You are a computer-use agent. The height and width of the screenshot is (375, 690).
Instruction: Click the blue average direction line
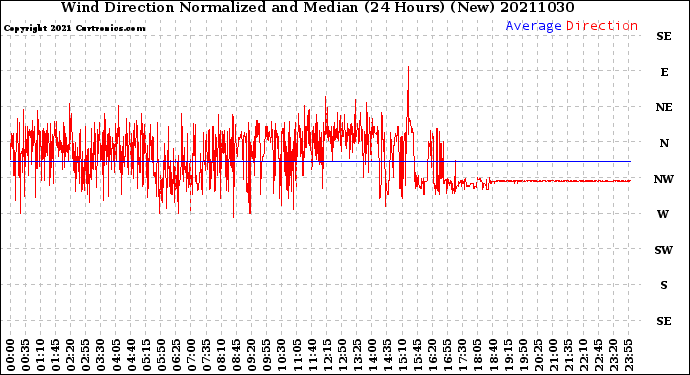coord(320,162)
